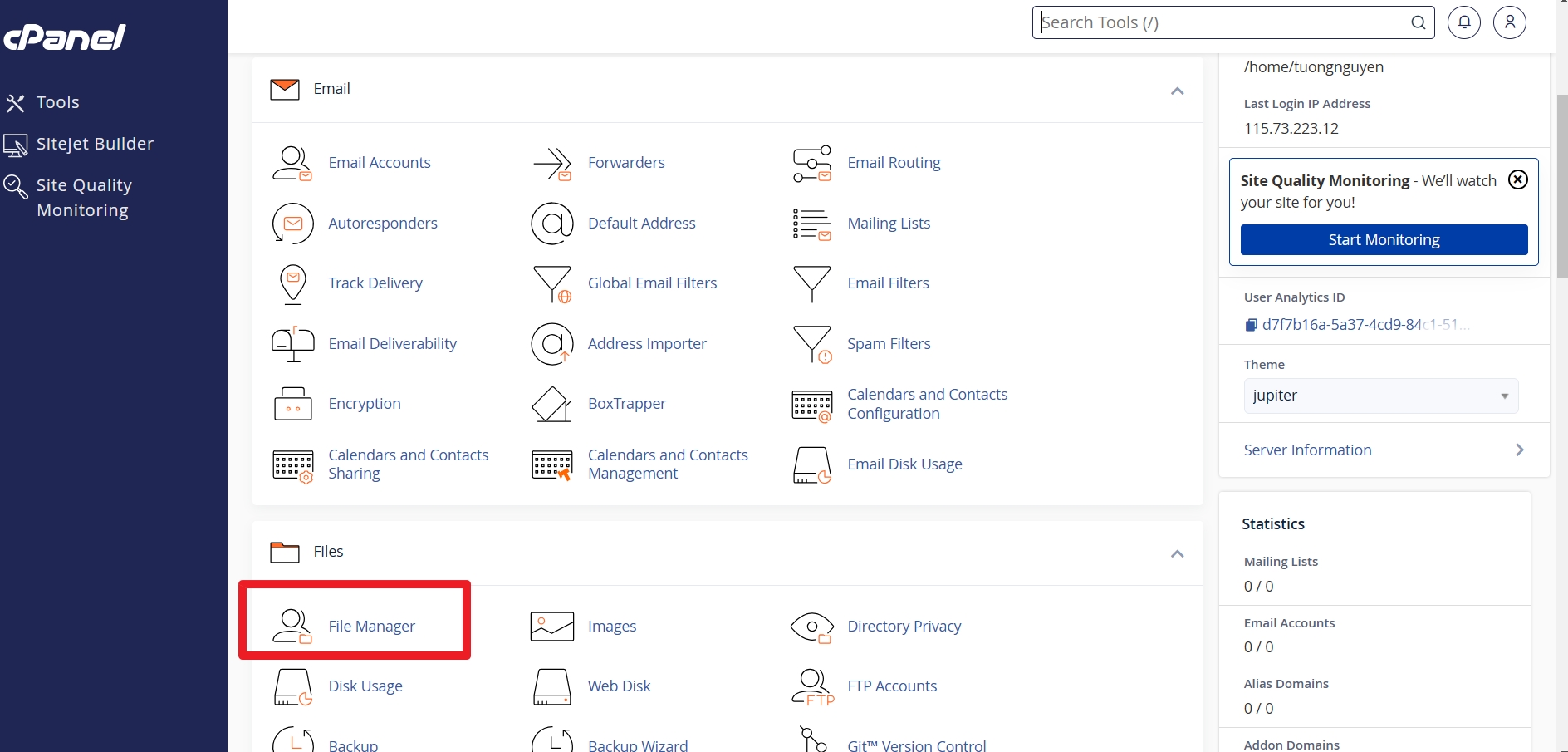The width and height of the screenshot is (1568, 752).
Task: Open the Backup Wizard link
Action: (638, 745)
